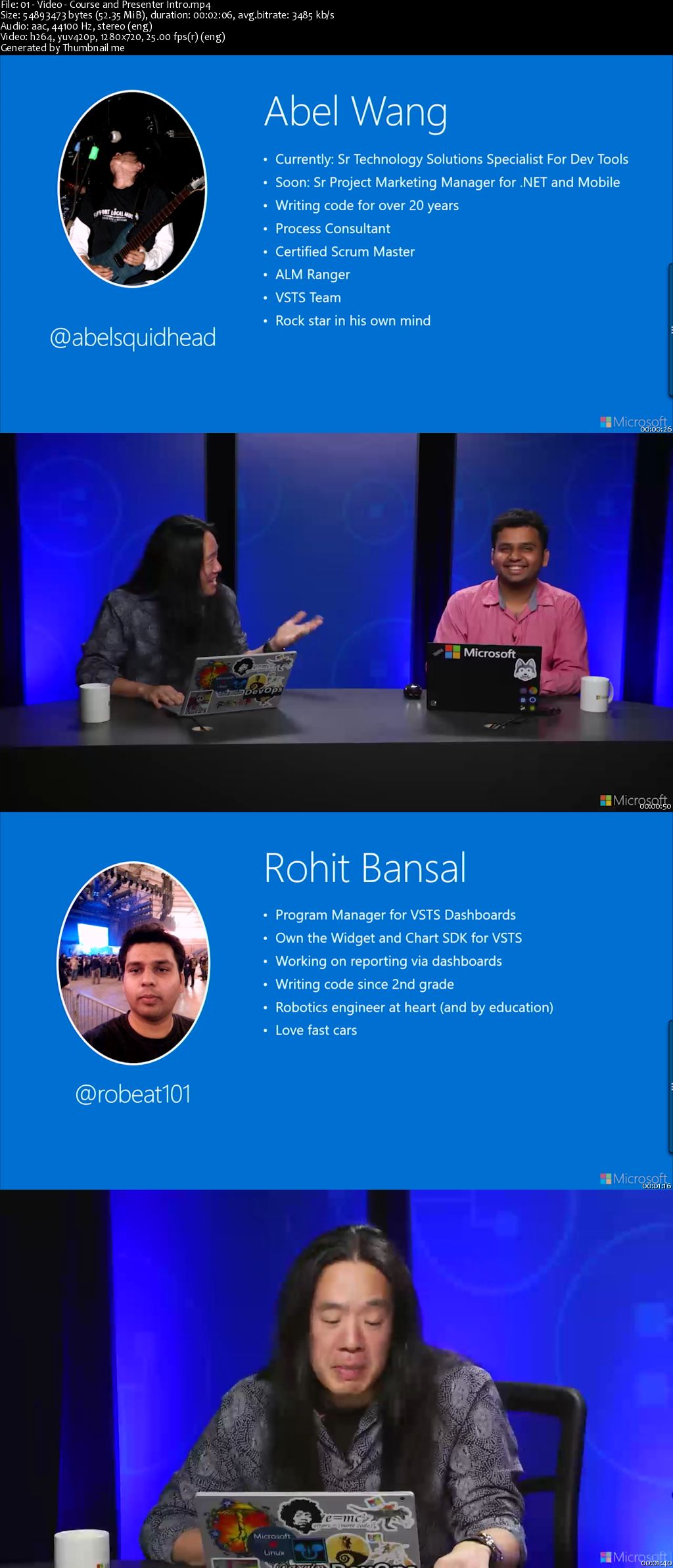Click the Microsoft logo in the bottom frame

[634, 1557]
